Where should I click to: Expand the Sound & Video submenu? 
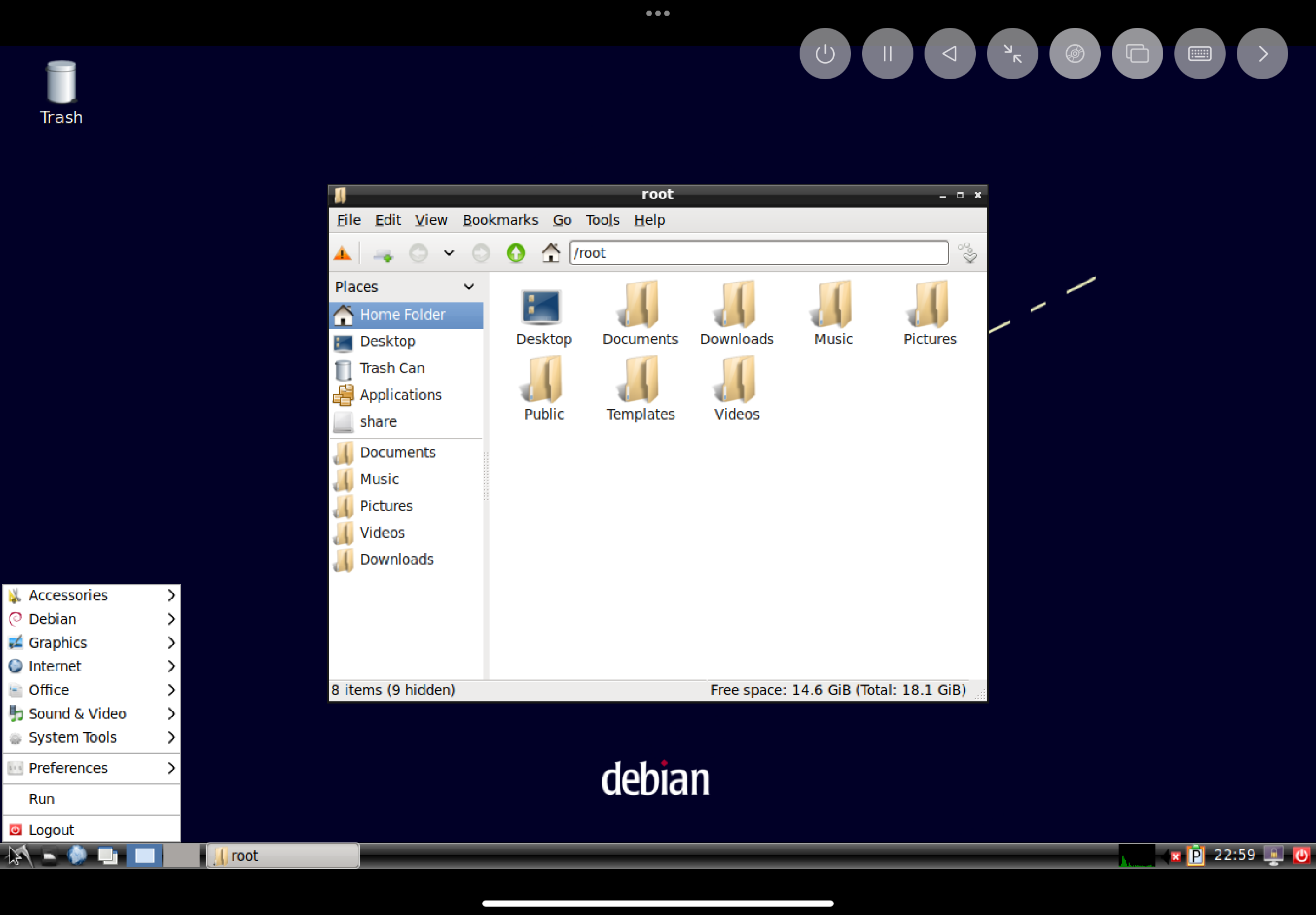pyautogui.click(x=91, y=714)
